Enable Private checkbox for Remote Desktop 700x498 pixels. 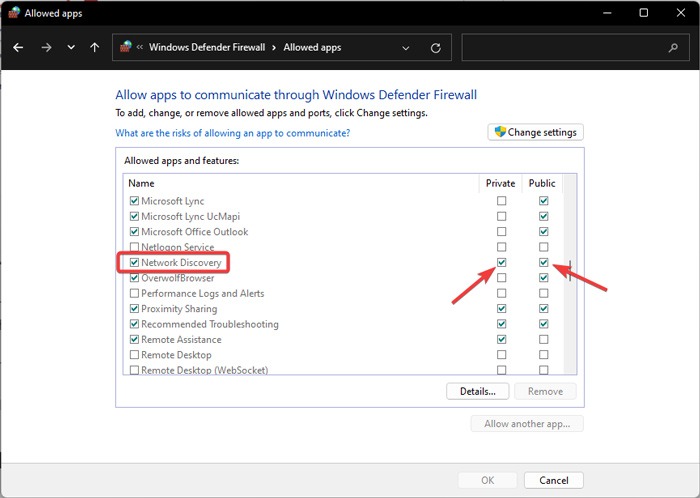pyautogui.click(x=501, y=355)
